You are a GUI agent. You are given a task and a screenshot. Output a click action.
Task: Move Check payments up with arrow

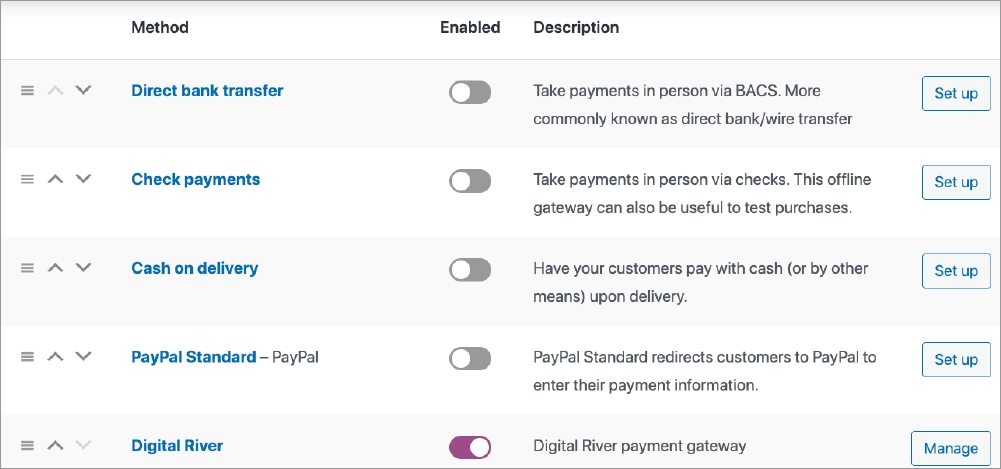(x=56, y=180)
